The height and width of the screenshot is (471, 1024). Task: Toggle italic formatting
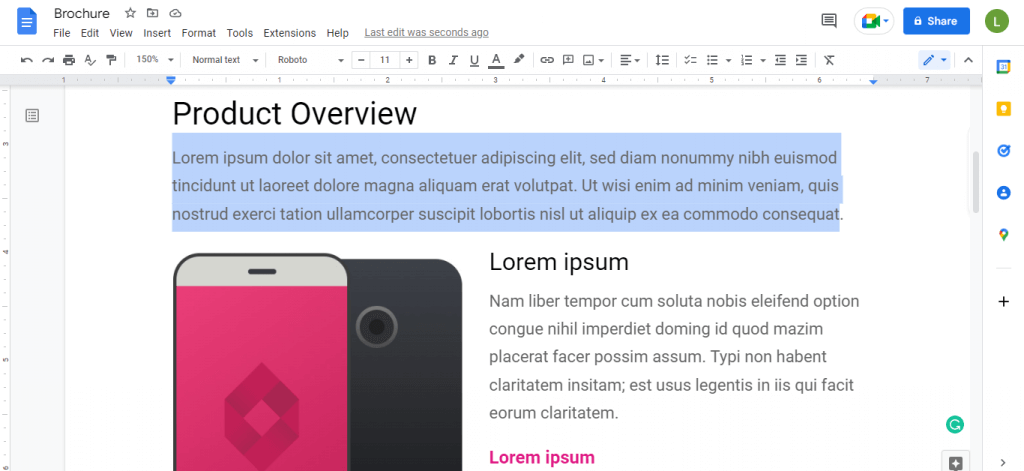[x=453, y=60]
